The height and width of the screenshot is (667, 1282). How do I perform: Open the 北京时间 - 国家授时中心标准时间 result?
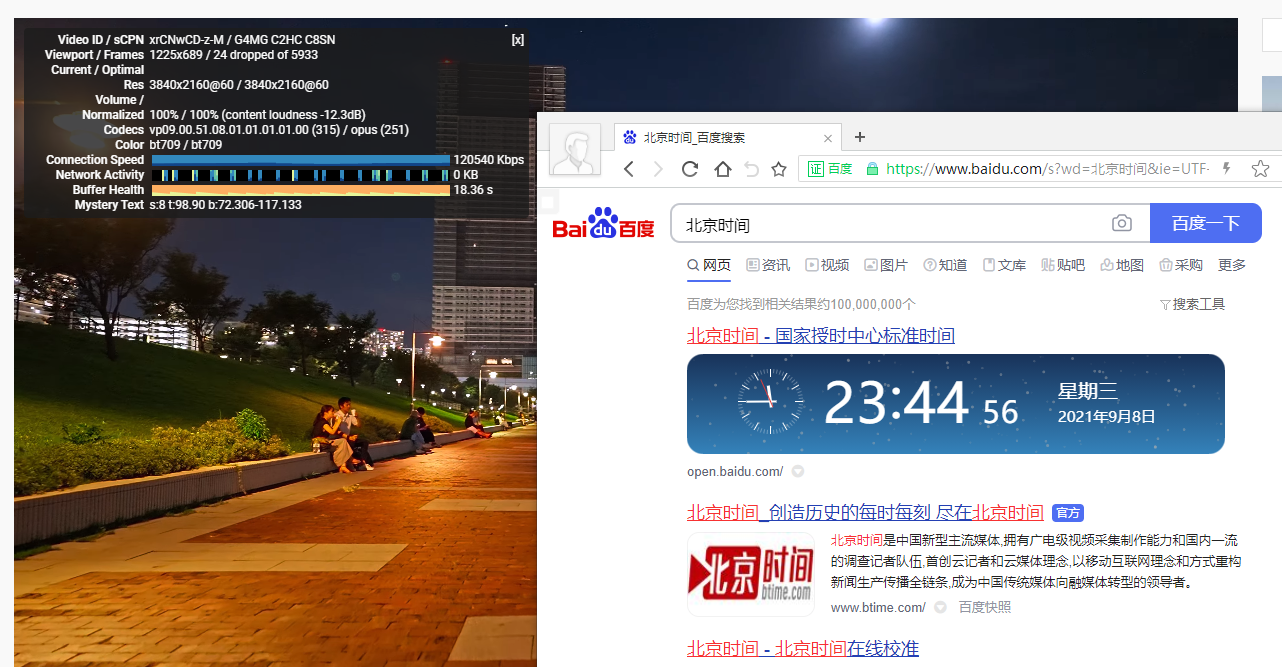tap(821, 335)
